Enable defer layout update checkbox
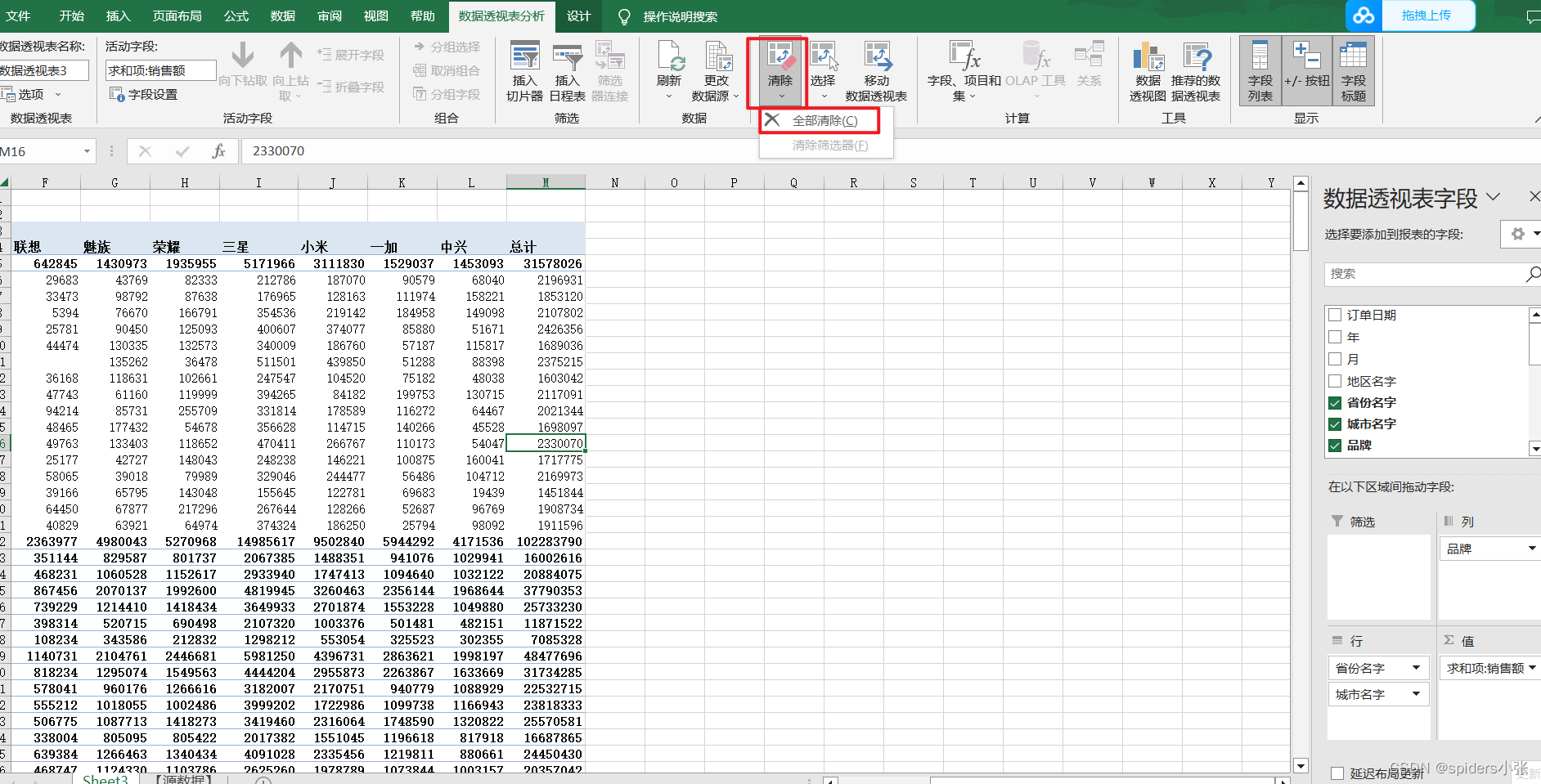 click(1337, 773)
